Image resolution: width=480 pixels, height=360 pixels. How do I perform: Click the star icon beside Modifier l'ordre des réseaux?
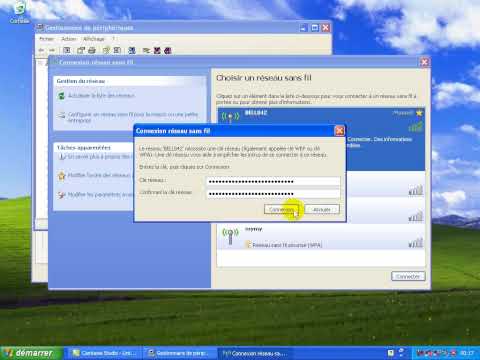61,175
